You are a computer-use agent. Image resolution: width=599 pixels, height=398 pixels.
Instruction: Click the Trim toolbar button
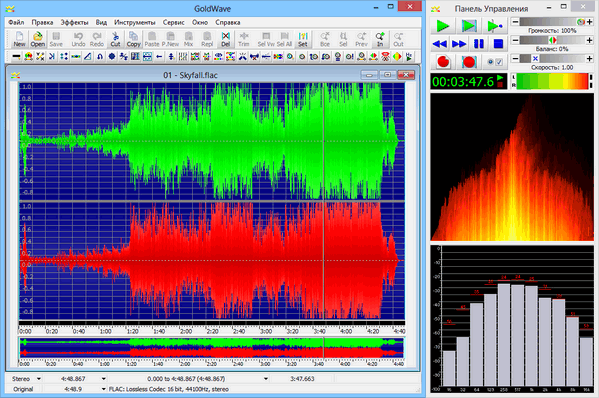point(244,39)
